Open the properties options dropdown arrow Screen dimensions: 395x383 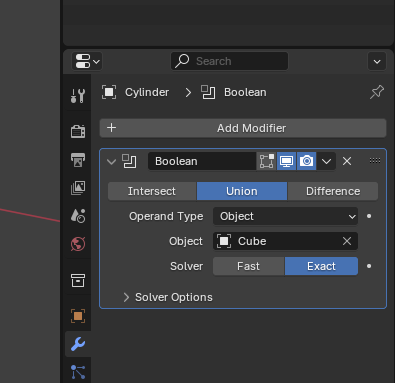point(377,61)
